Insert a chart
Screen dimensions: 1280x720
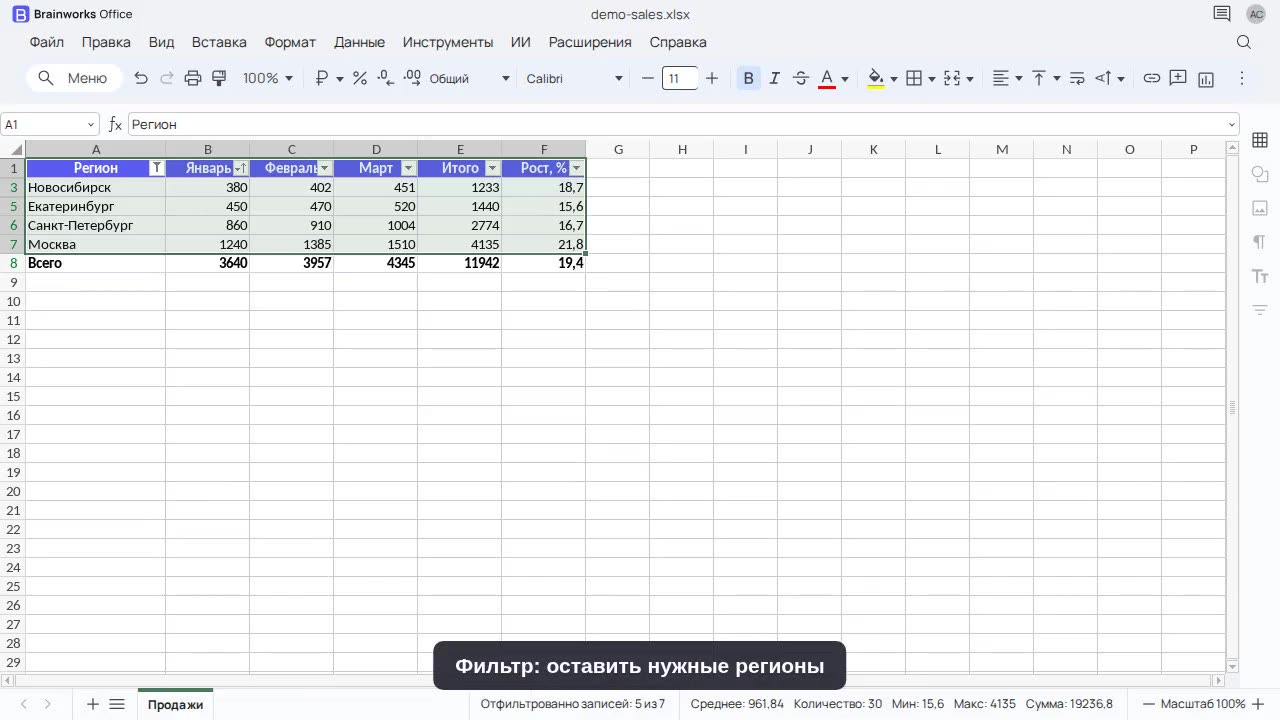(1206, 78)
